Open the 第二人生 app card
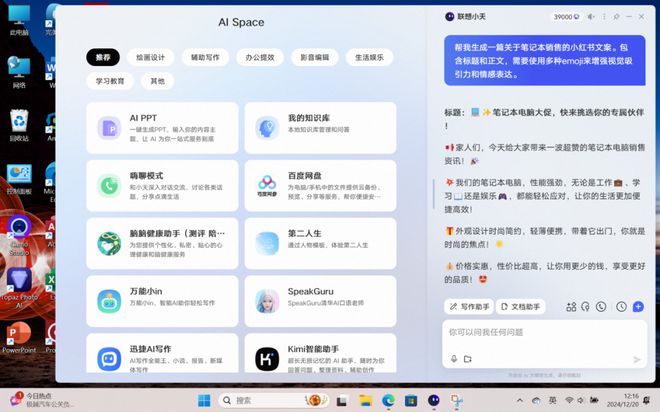The width and height of the screenshot is (660, 412). tap(320, 243)
